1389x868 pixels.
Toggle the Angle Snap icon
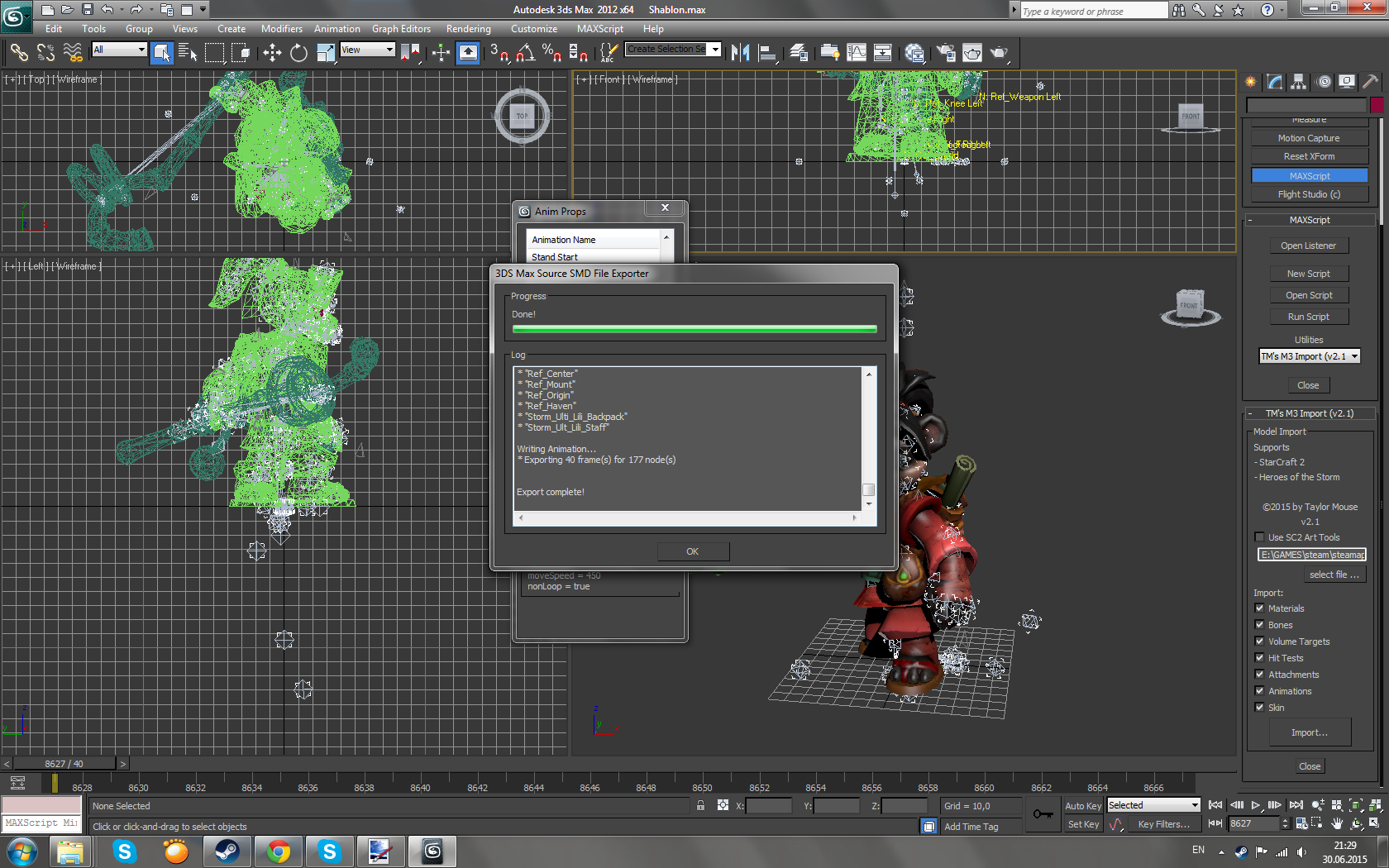point(525,53)
